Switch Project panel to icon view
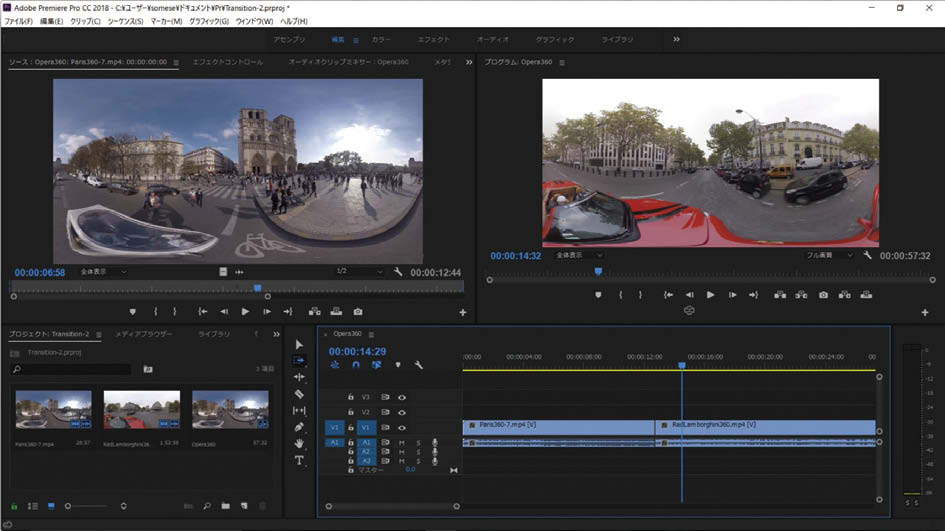This screenshot has height=531, width=945. pyautogui.click(x=51, y=506)
